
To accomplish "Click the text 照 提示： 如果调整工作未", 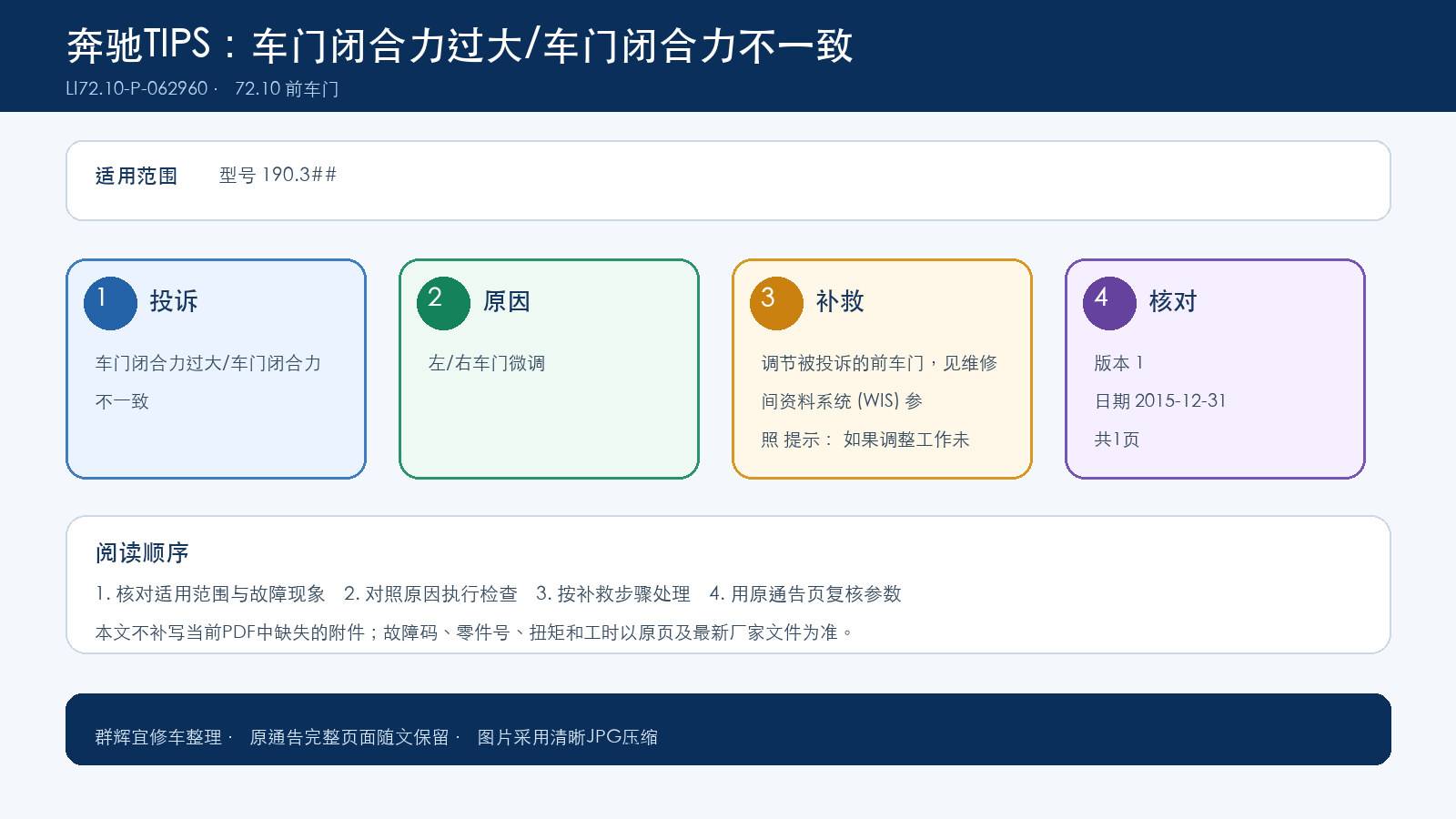I will pos(865,440).
